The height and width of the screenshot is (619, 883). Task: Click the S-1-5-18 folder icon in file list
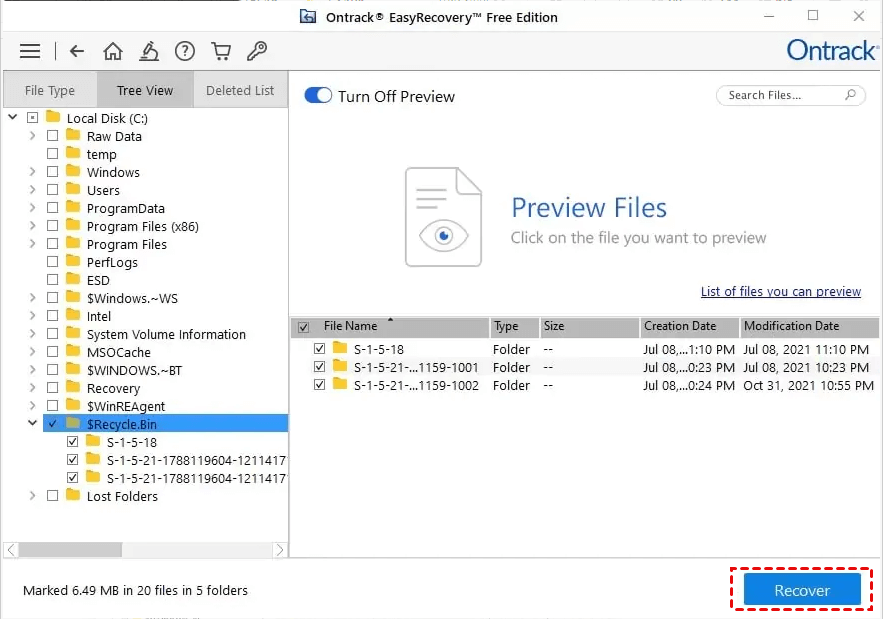pos(340,348)
